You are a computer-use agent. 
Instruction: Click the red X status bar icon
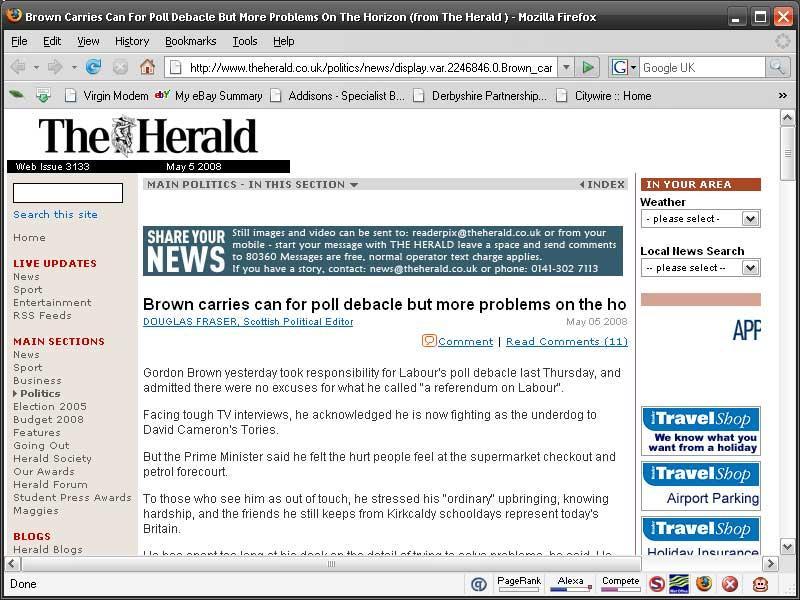coord(730,584)
